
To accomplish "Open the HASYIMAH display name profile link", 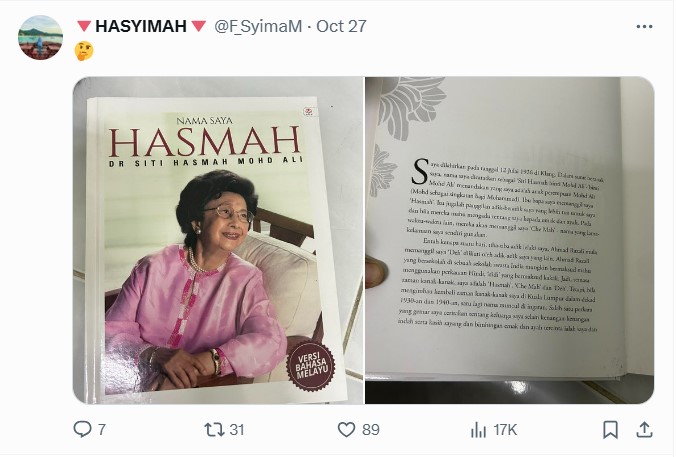I will tap(141, 26).
